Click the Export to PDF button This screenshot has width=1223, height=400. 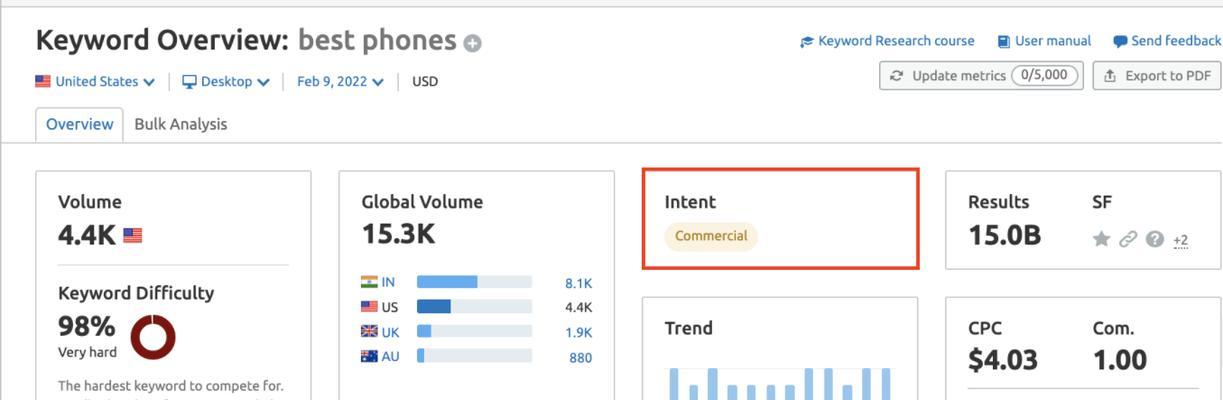(1157, 75)
